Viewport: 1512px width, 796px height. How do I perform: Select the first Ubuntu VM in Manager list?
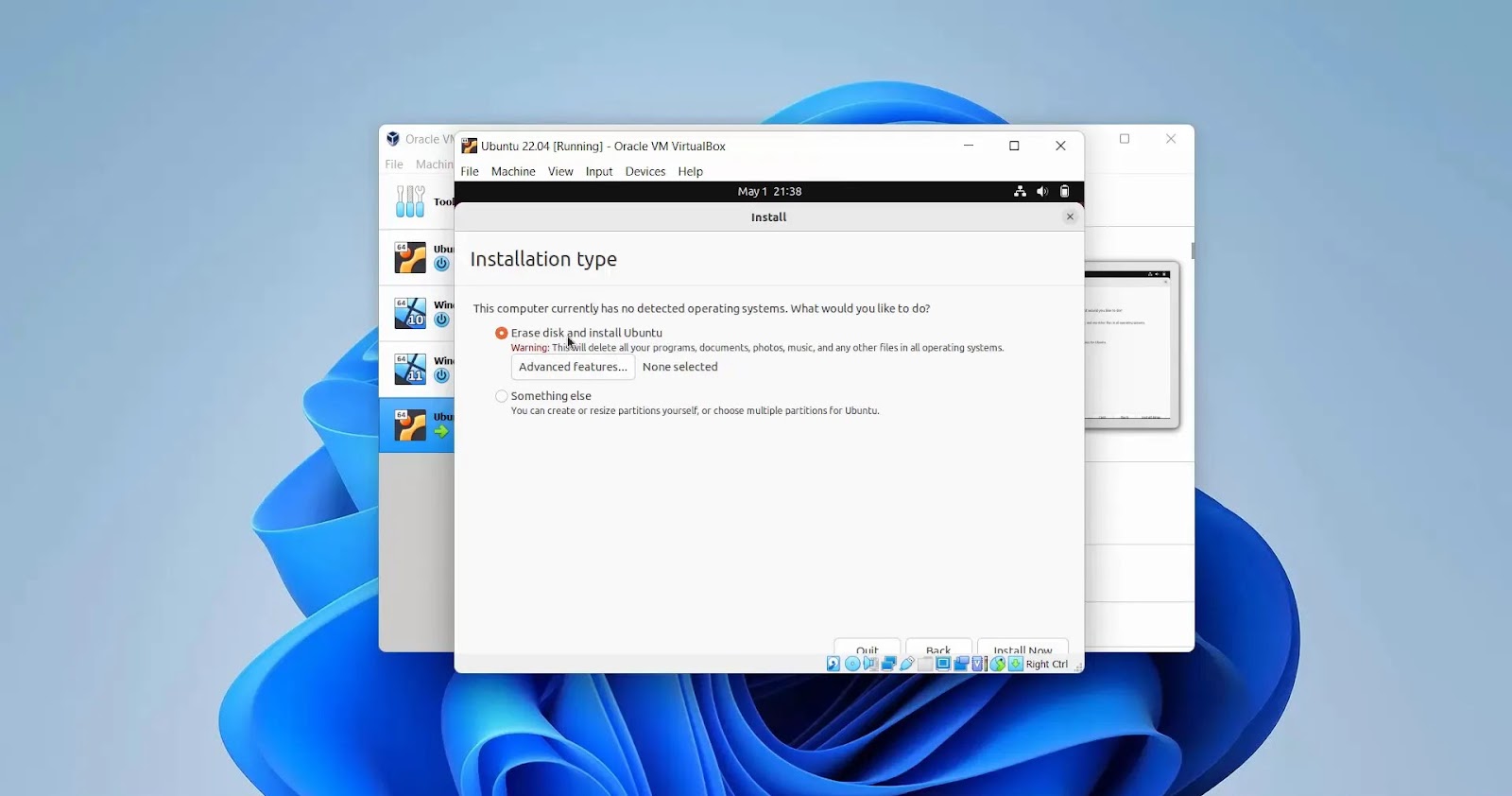click(417, 257)
